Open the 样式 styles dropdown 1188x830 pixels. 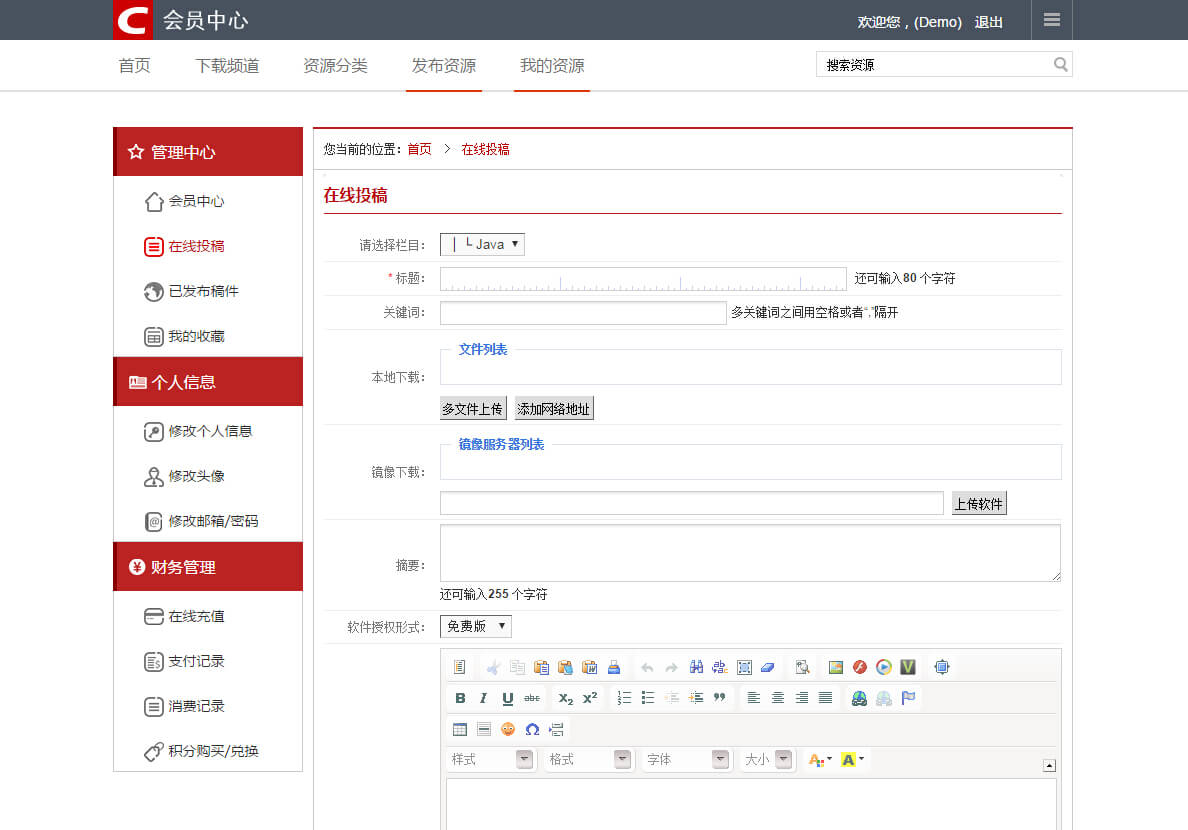(x=491, y=760)
